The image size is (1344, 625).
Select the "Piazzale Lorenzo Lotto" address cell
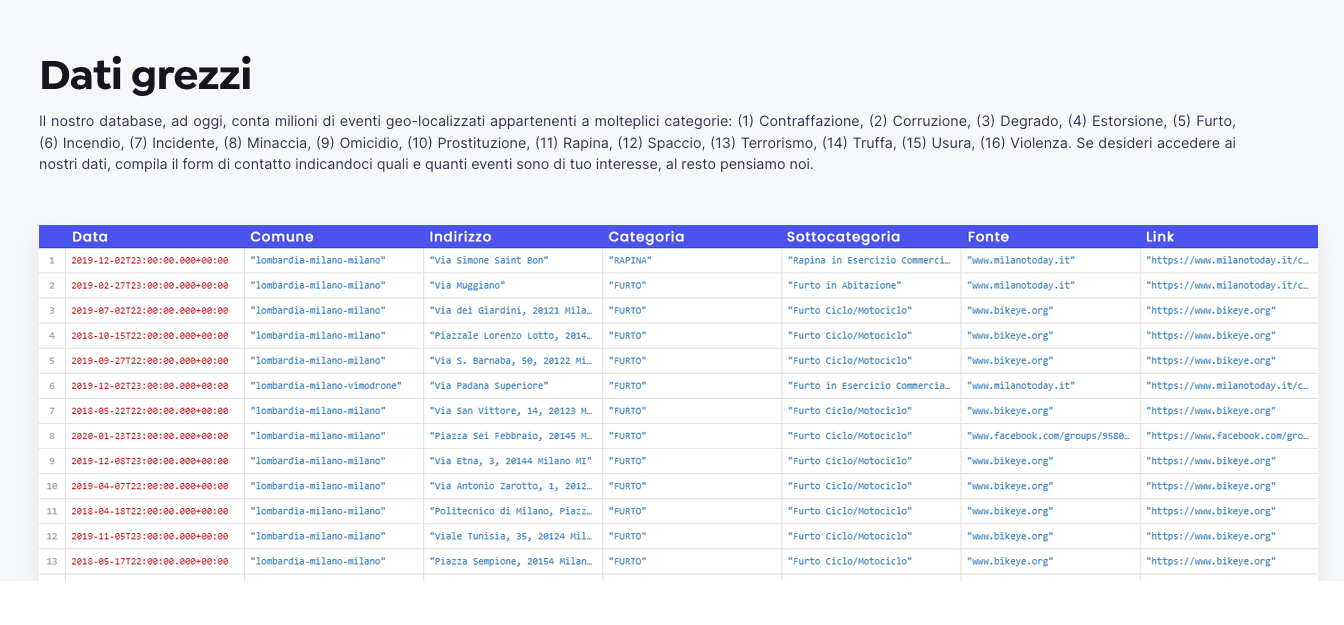pyautogui.click(x=513, y=336)
